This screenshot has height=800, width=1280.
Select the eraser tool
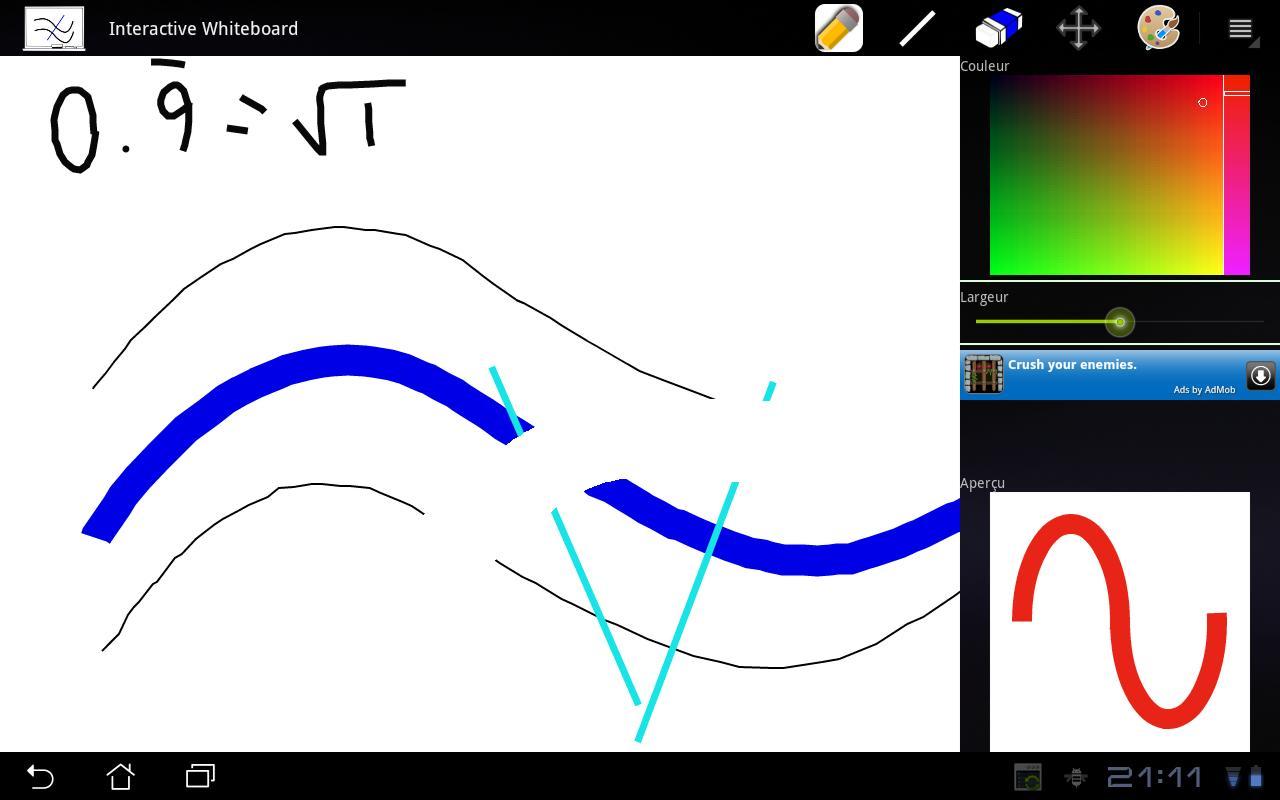[x=997, y=28]
